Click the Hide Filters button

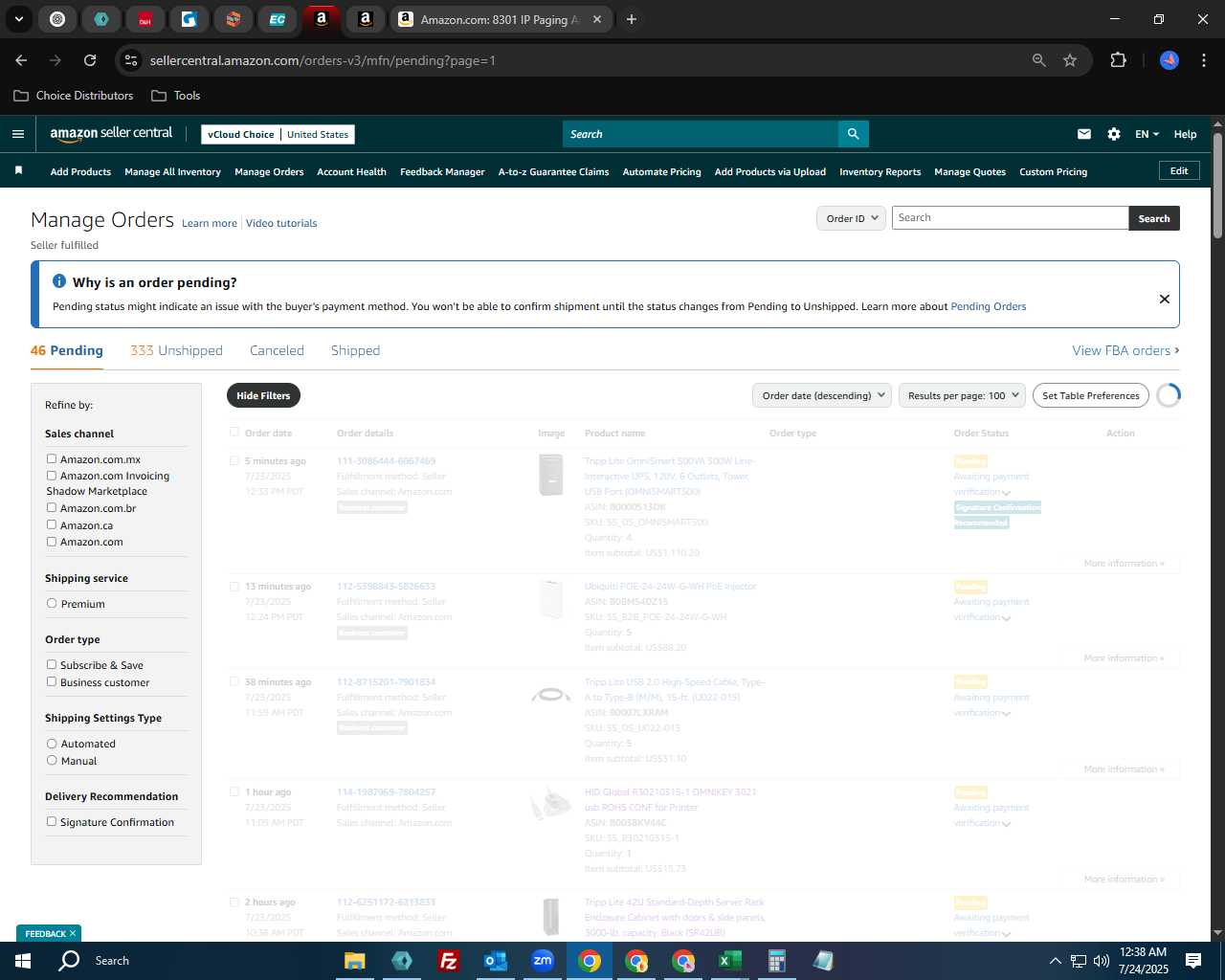coord(263,395)
